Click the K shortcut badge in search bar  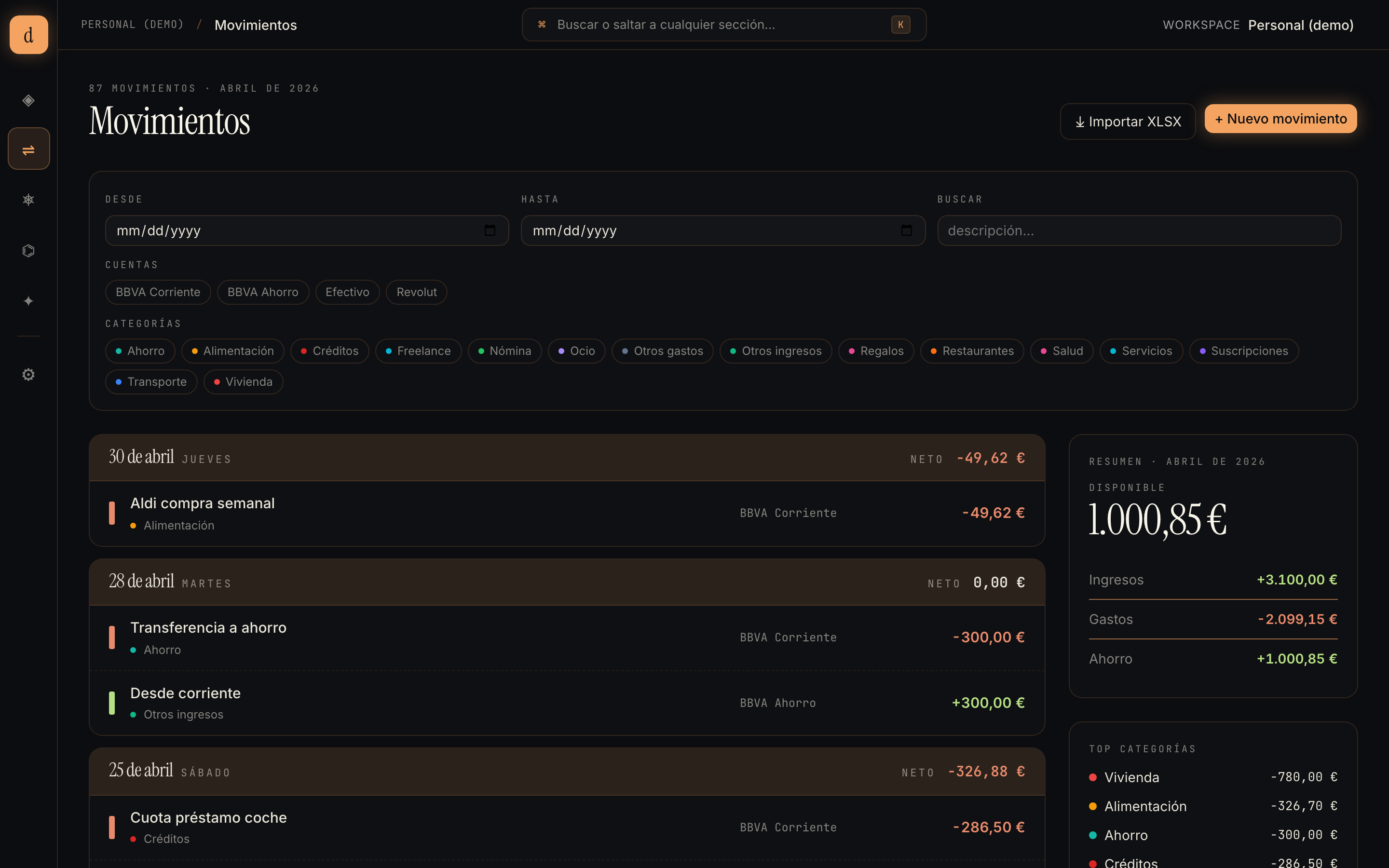pyautogui.click(x=900, y=25)
